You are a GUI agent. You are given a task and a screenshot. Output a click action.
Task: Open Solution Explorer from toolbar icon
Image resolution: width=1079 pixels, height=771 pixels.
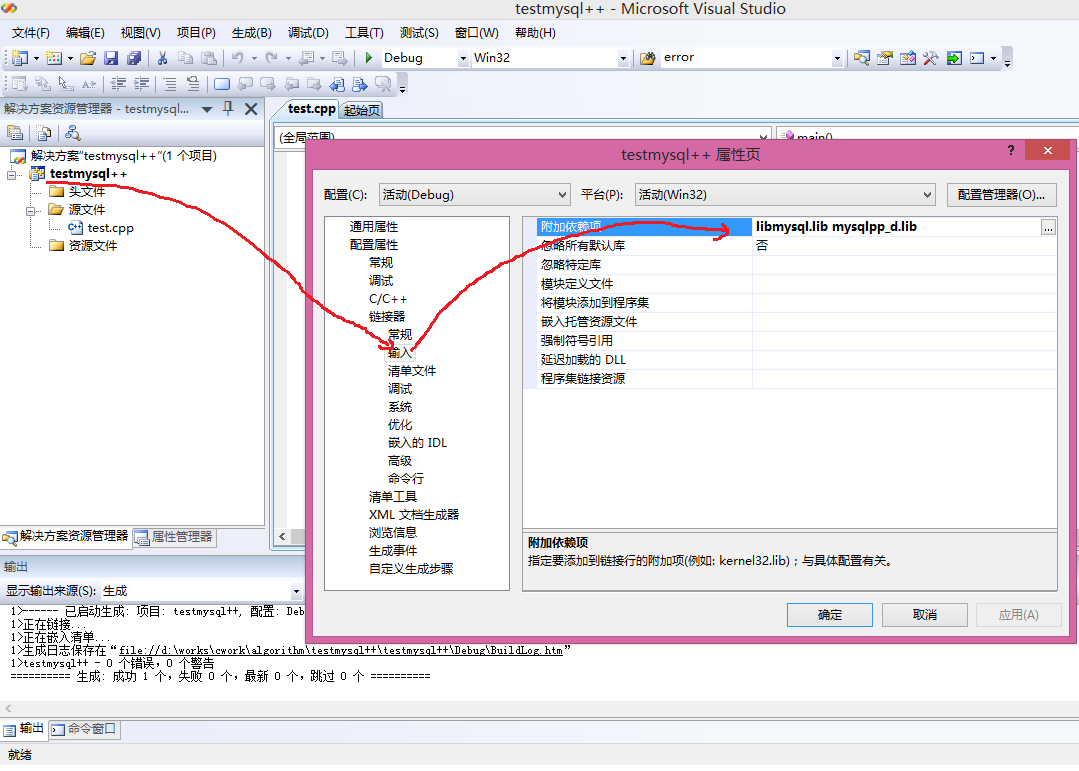click(x=862, y=58)
